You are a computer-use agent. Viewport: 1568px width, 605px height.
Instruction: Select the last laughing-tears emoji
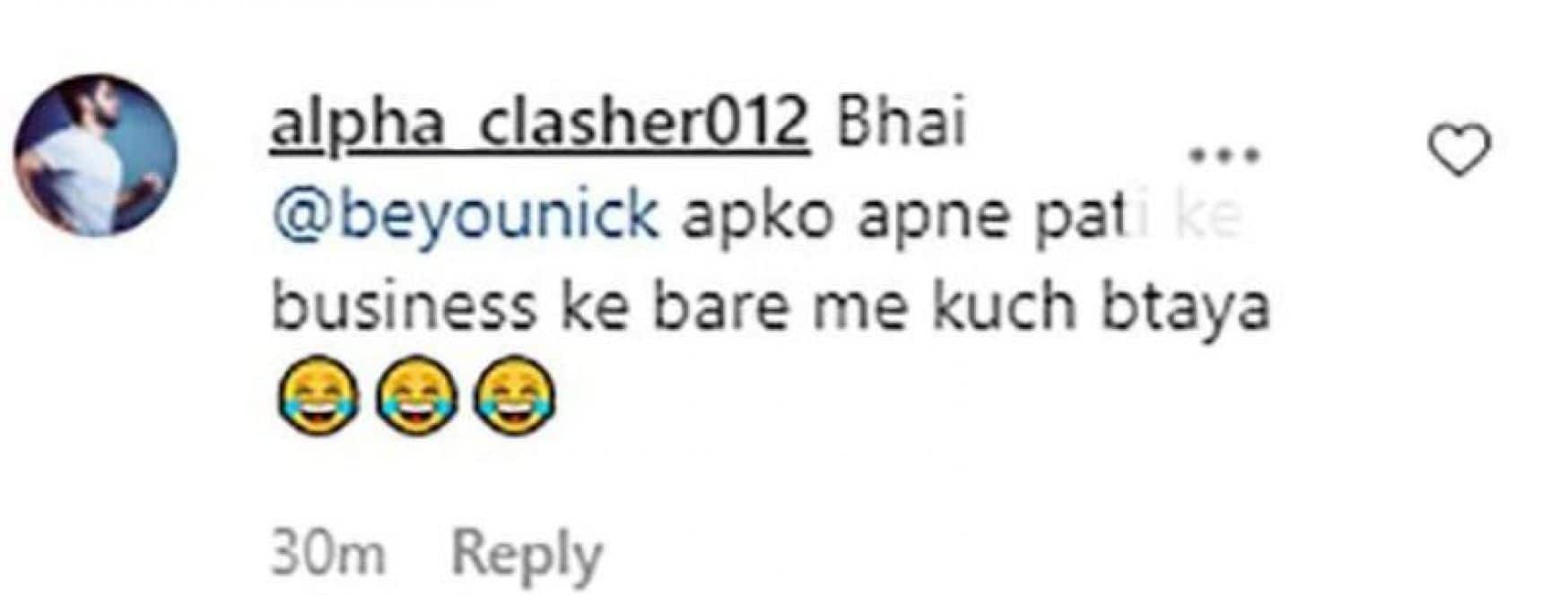tap(515, 397)
